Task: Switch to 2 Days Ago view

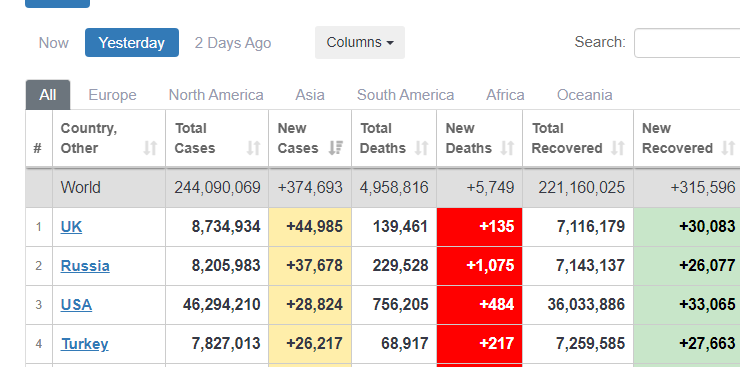Action: [x=233, y=43]
